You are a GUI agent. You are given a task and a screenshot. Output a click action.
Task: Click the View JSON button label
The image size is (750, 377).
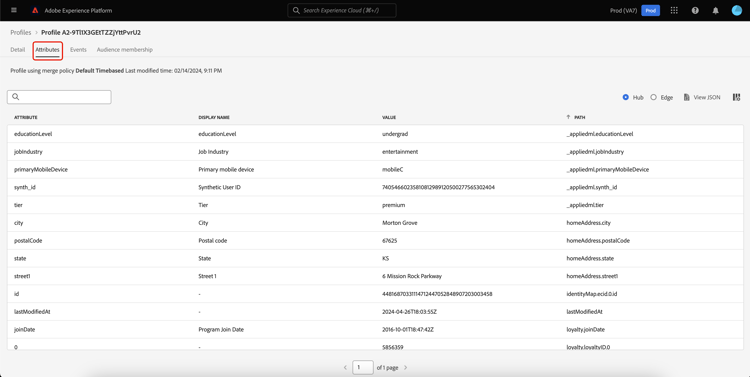(707, 97)
